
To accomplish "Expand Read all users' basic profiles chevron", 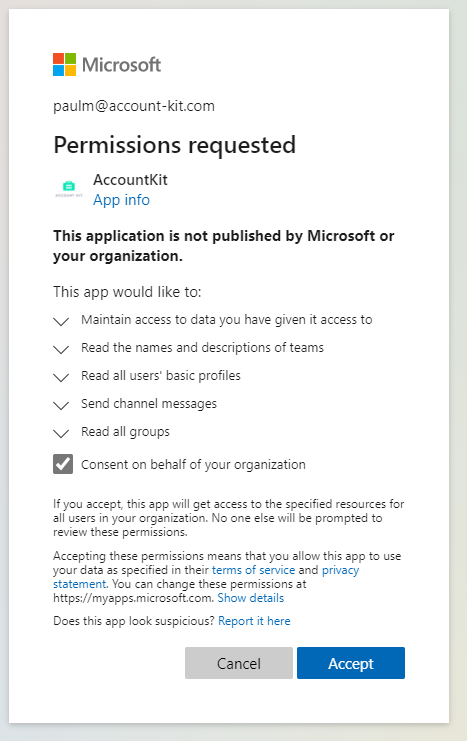I will coord(61,377).
